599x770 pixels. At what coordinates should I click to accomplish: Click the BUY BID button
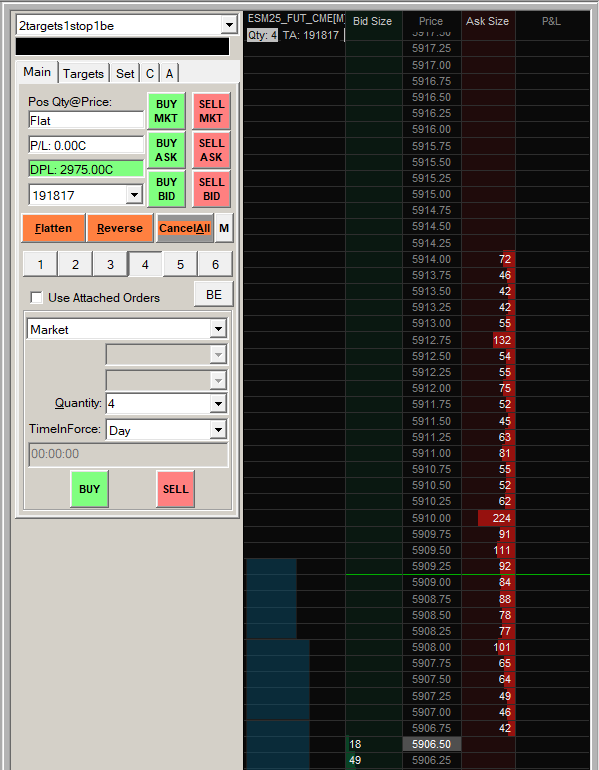(x=166, y=189)
